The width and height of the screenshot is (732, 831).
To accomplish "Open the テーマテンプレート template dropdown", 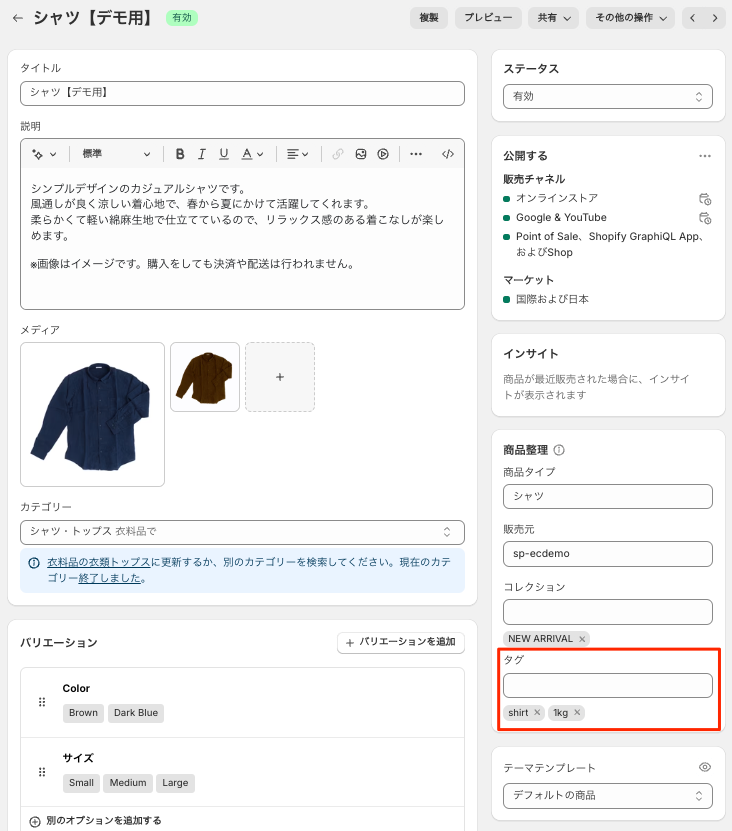I will click(607, 796).
